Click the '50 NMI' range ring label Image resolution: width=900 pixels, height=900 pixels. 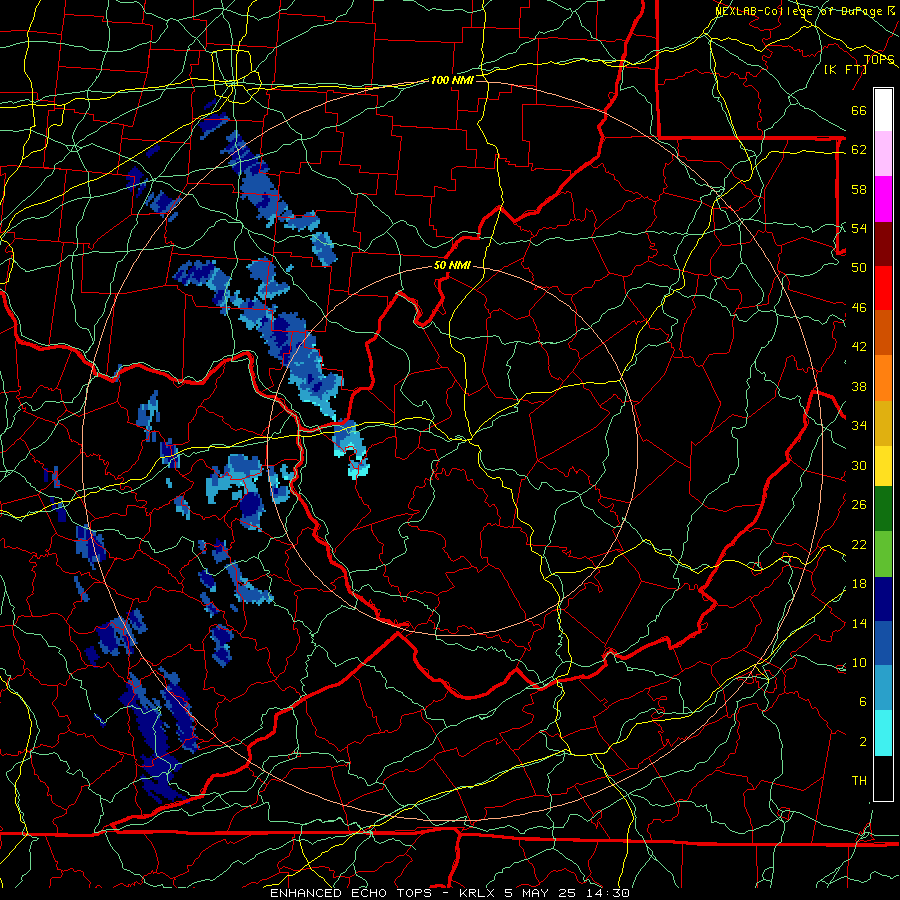452,265
